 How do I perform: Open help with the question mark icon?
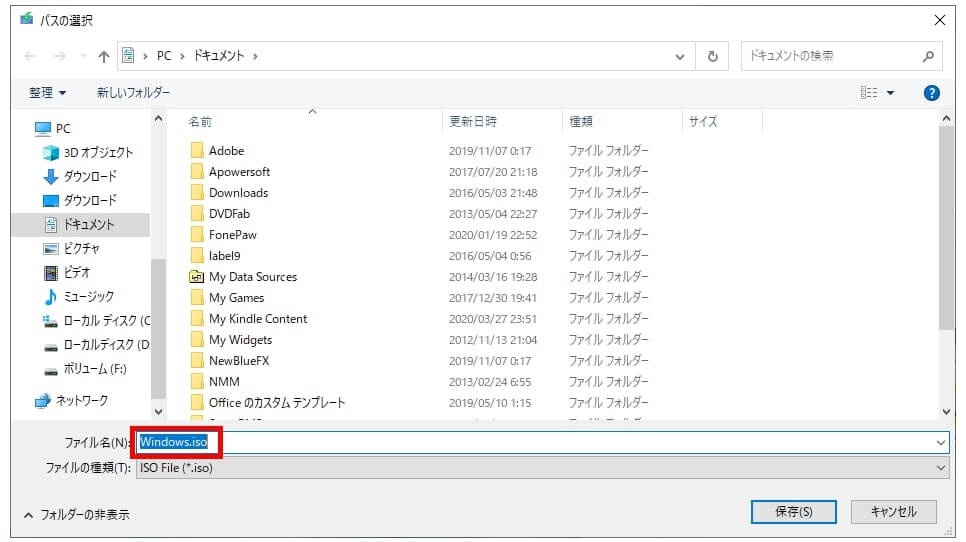point(932,93)
